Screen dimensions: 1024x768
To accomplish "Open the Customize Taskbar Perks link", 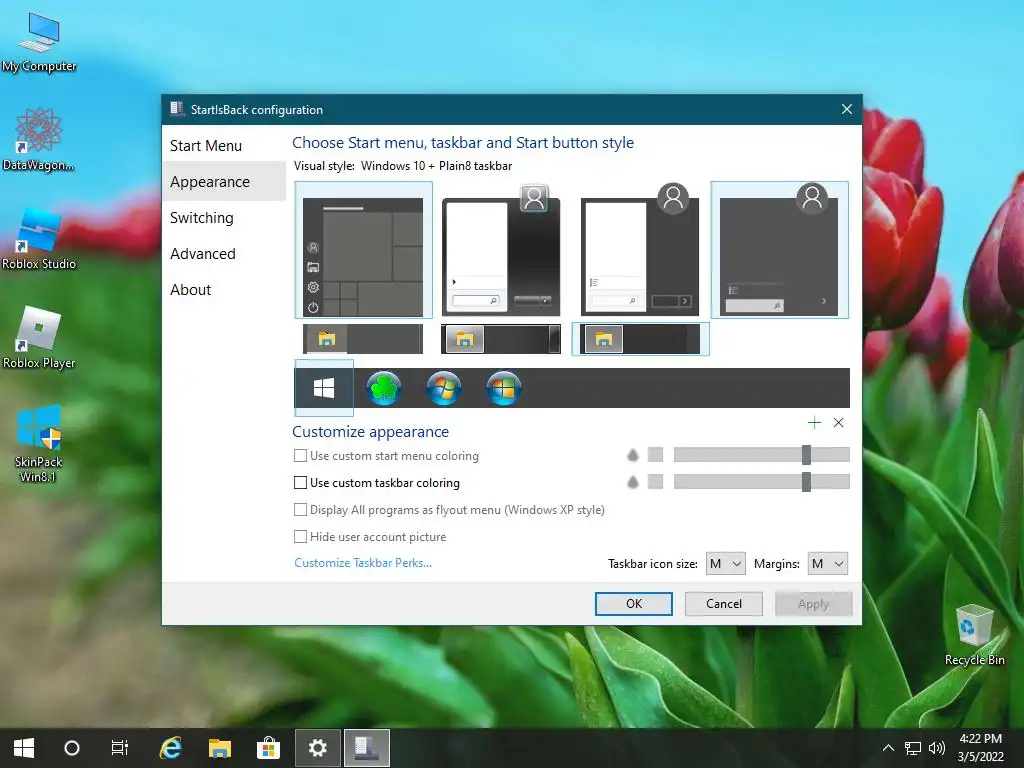I will click(363, 562).
